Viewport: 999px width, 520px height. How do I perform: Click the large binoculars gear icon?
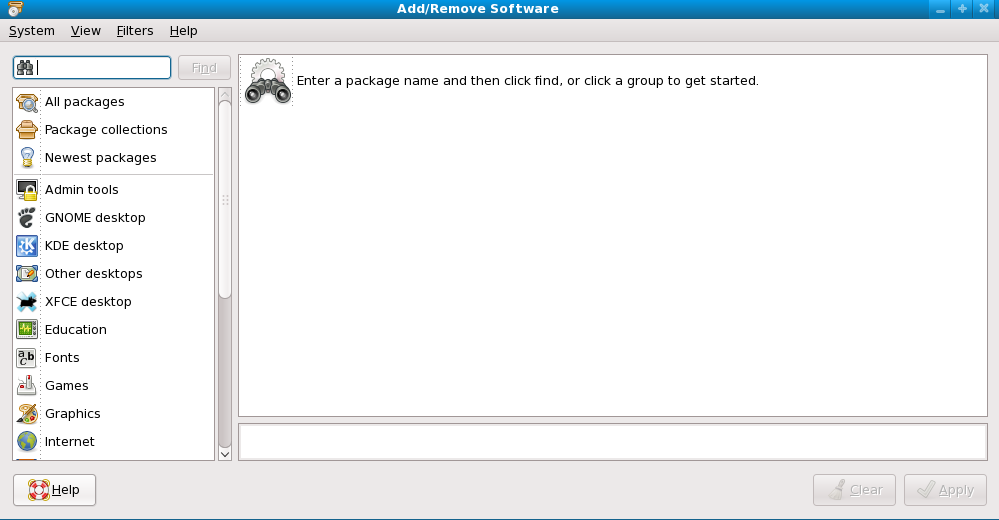(268, 81)
